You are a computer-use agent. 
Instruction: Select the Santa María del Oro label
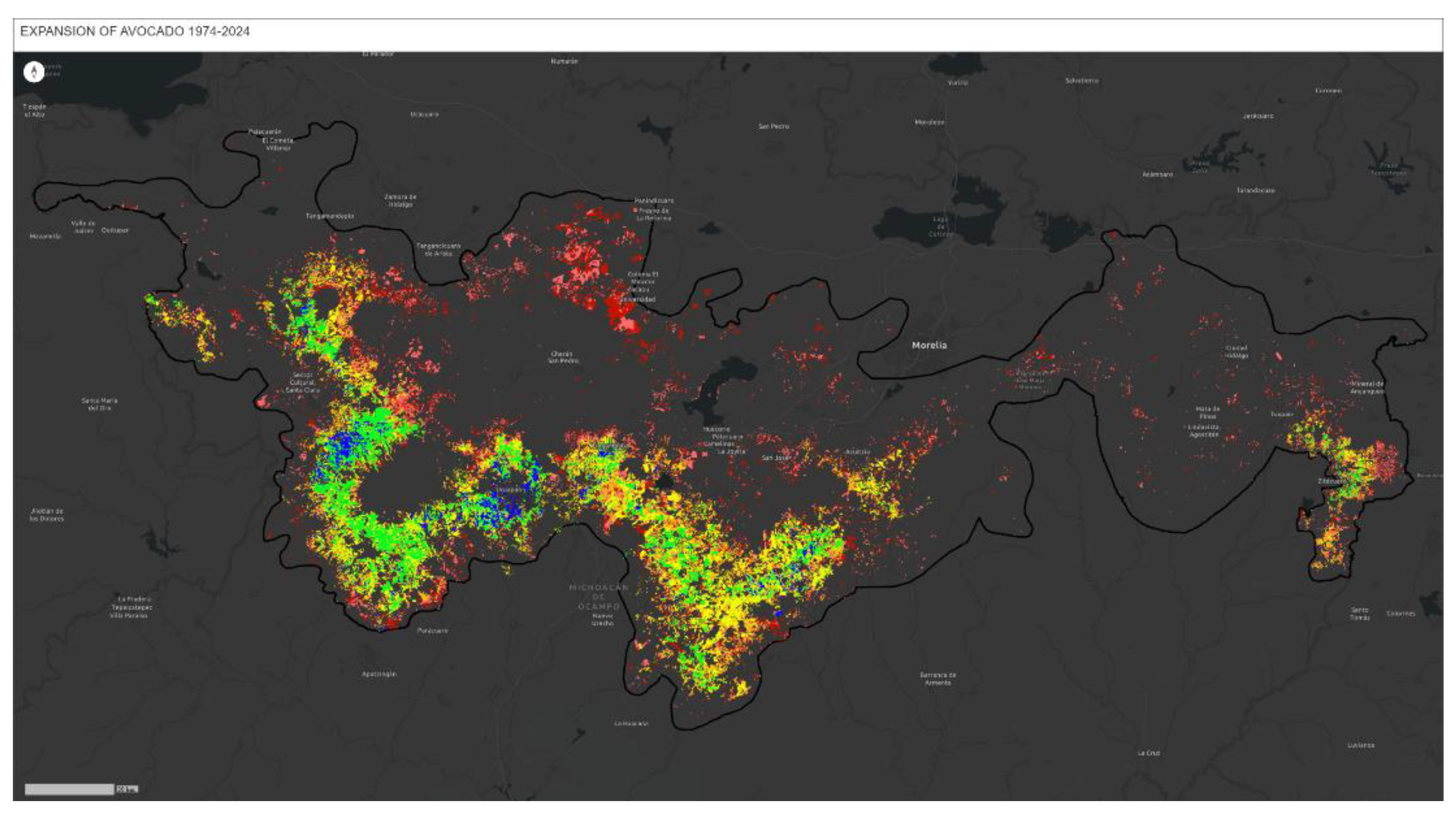[x=100, y=404]
